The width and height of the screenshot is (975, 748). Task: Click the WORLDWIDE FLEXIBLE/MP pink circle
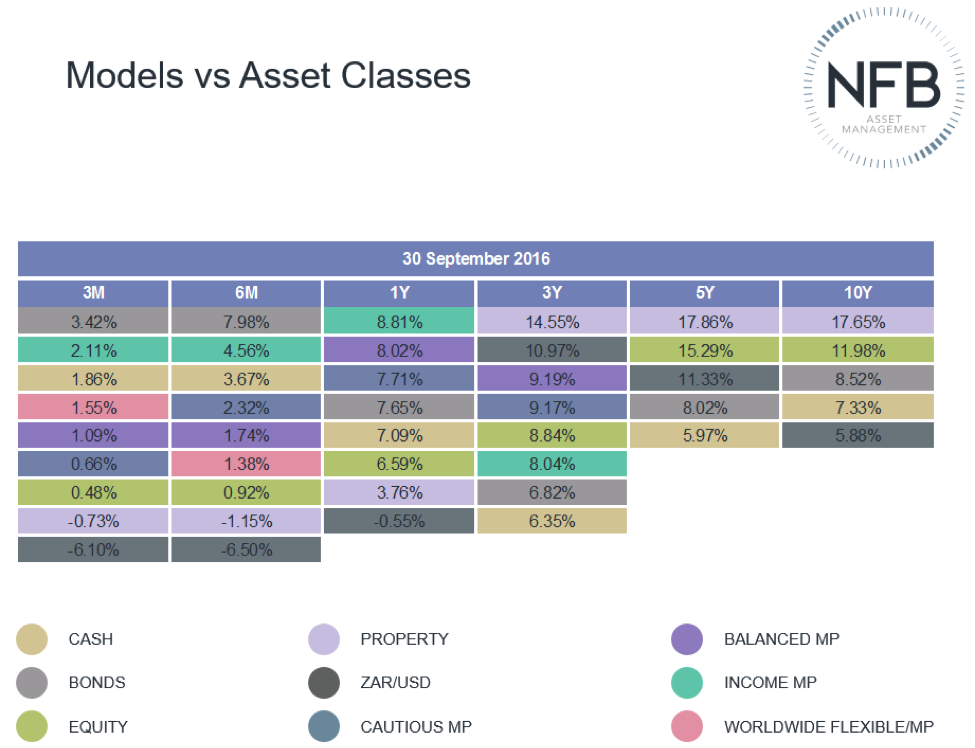point(689,727)
